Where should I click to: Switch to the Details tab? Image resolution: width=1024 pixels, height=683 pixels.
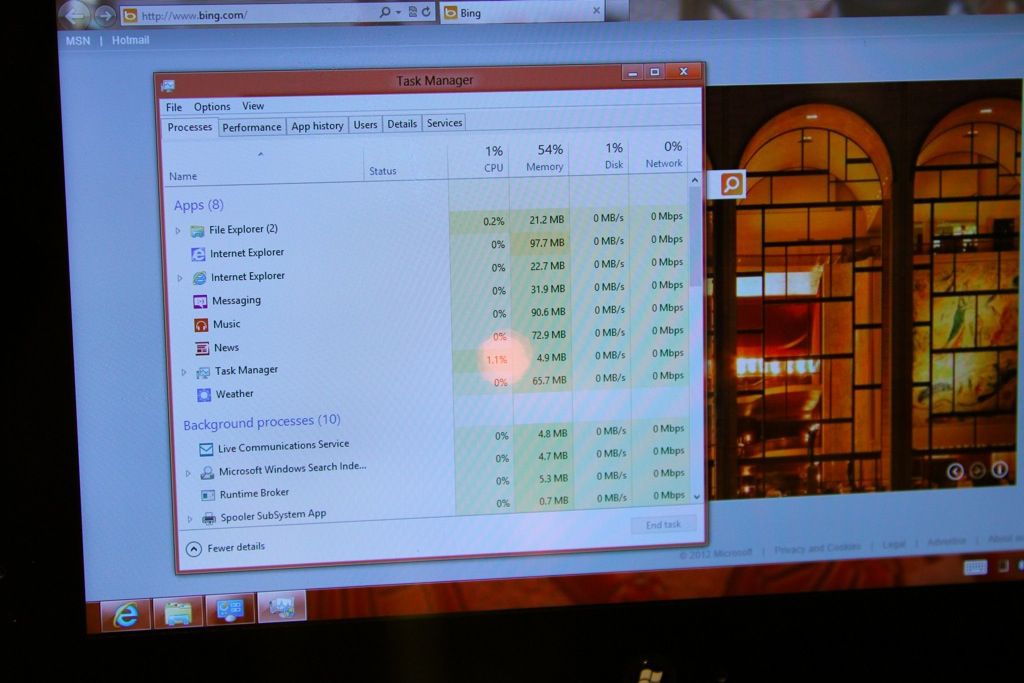pos(402,124)
